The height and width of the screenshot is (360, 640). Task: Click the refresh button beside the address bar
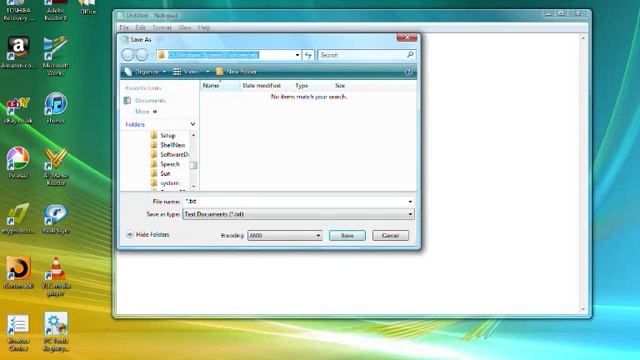308,55
